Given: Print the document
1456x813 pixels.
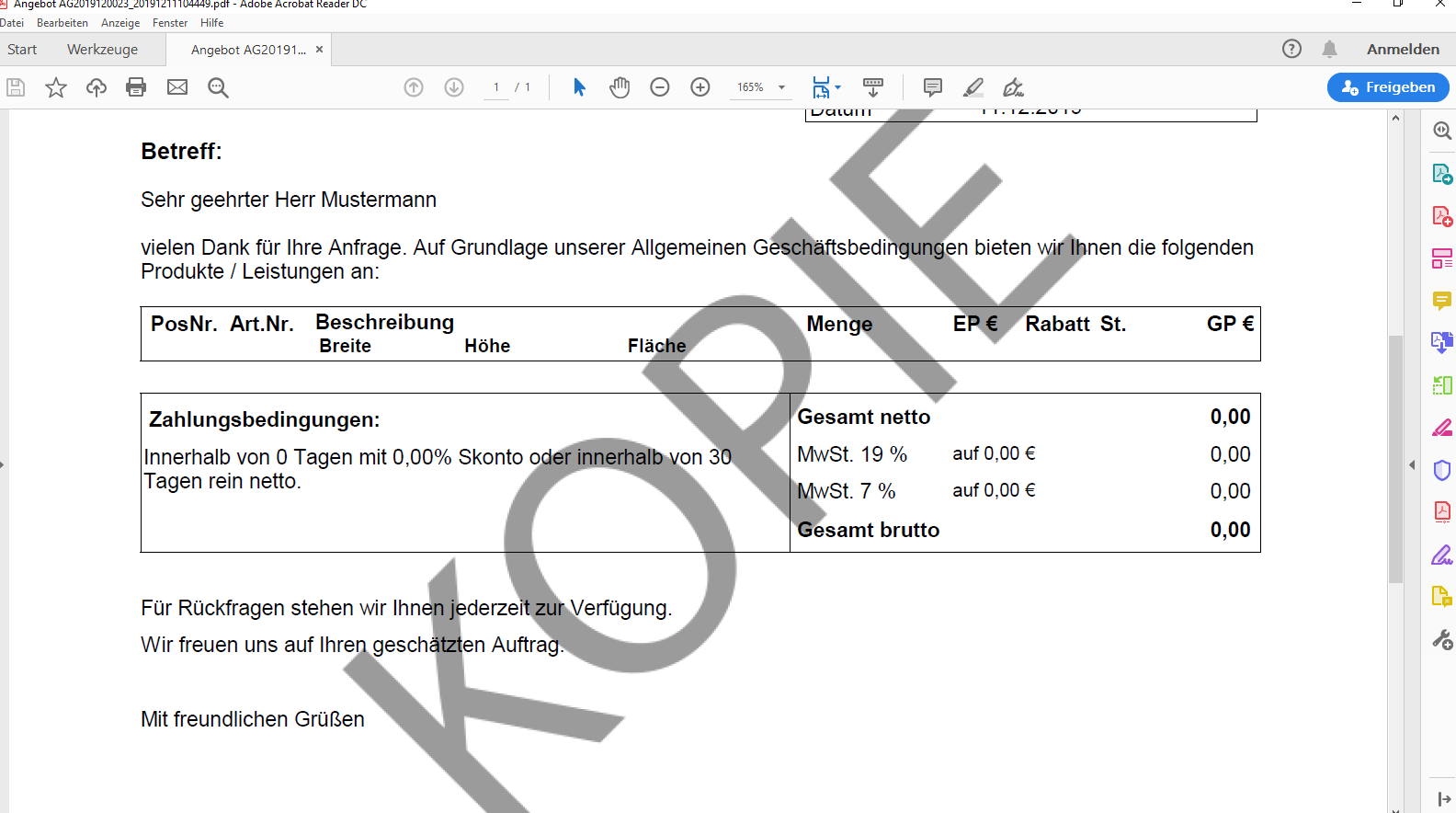Looking at the screenshot, I should pos(136,87).
